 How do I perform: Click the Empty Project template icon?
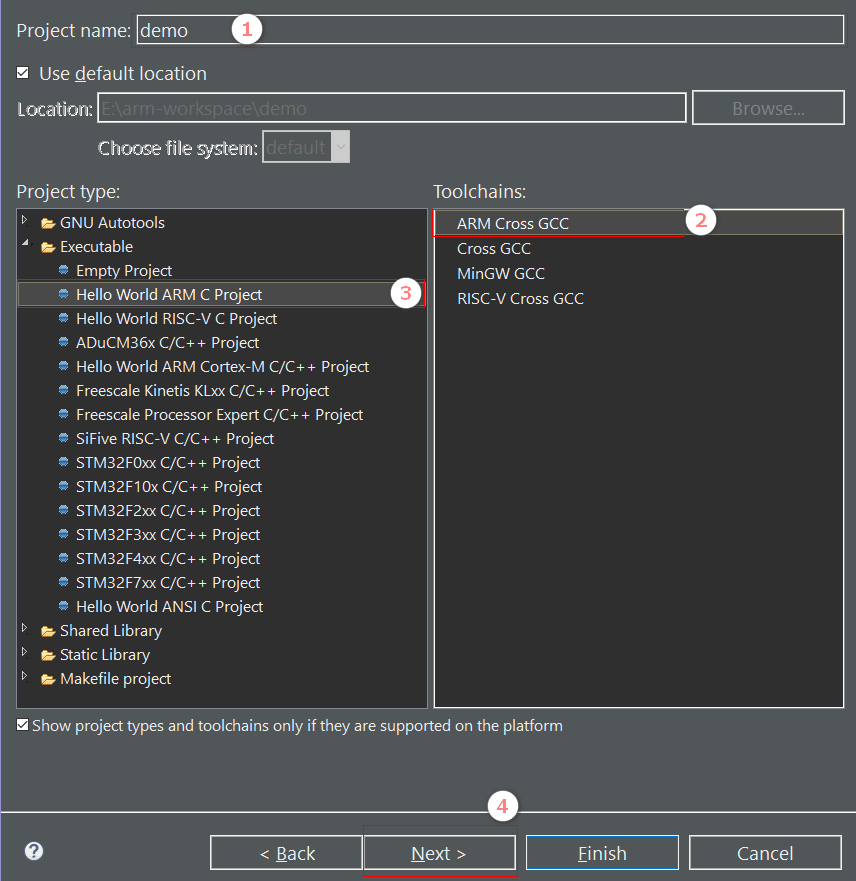[64, 270]
